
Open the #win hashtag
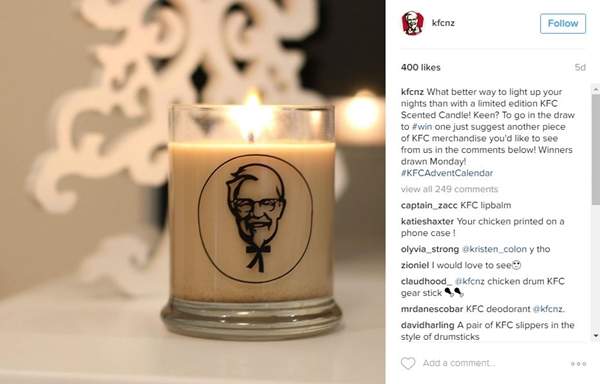click(422, 127)
